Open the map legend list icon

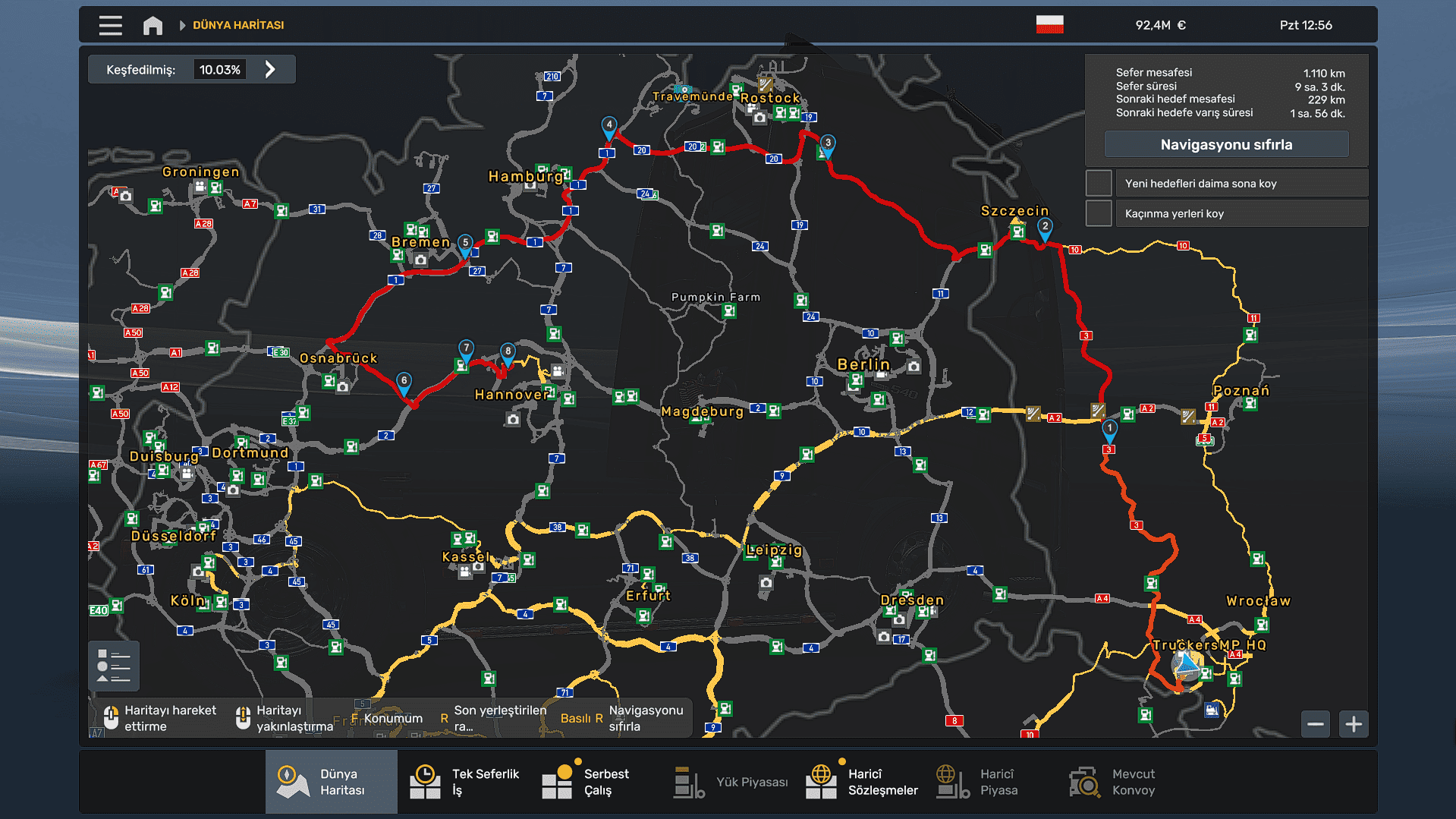click(x=114, y=666)
